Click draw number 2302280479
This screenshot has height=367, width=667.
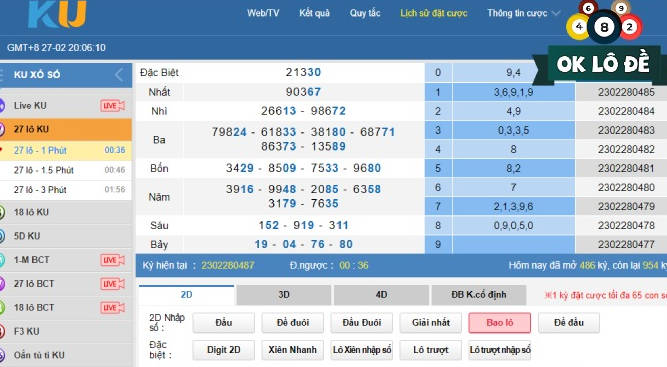pos(626,207)
